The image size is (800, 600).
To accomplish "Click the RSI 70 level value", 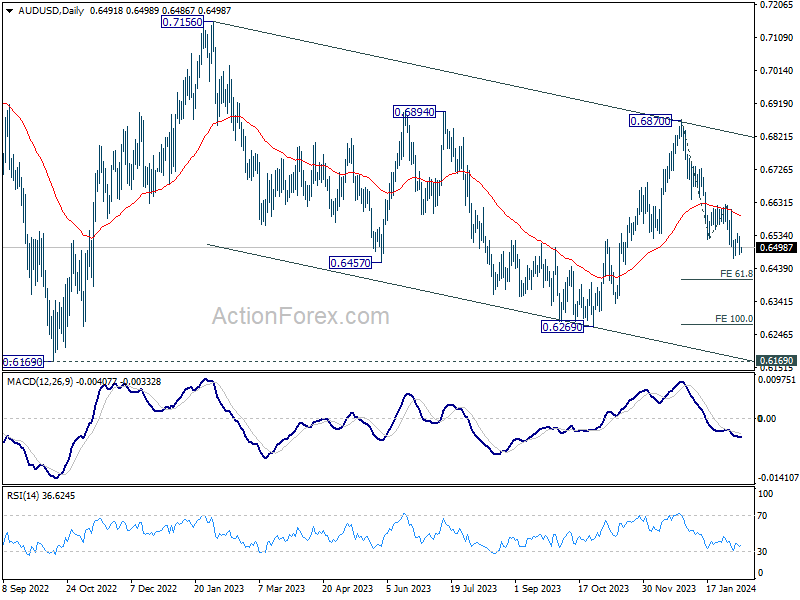I will [x=762, y=516].
